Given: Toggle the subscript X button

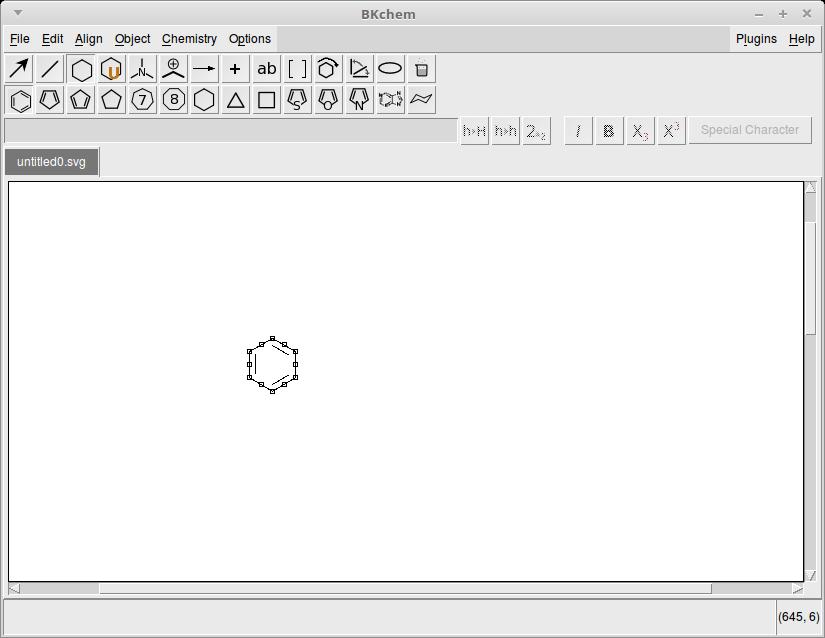Looking at the screenshot, I should click(x=640, y=131).
